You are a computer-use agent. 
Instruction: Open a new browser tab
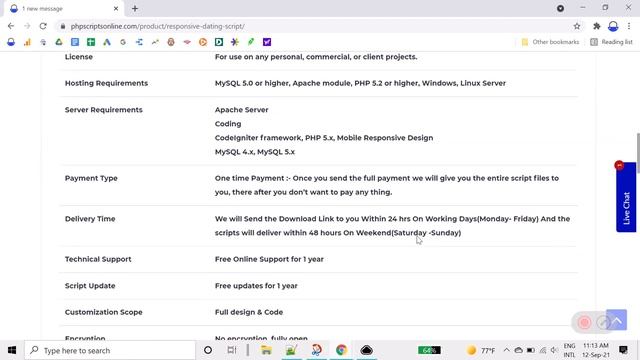tap(135, 9)
